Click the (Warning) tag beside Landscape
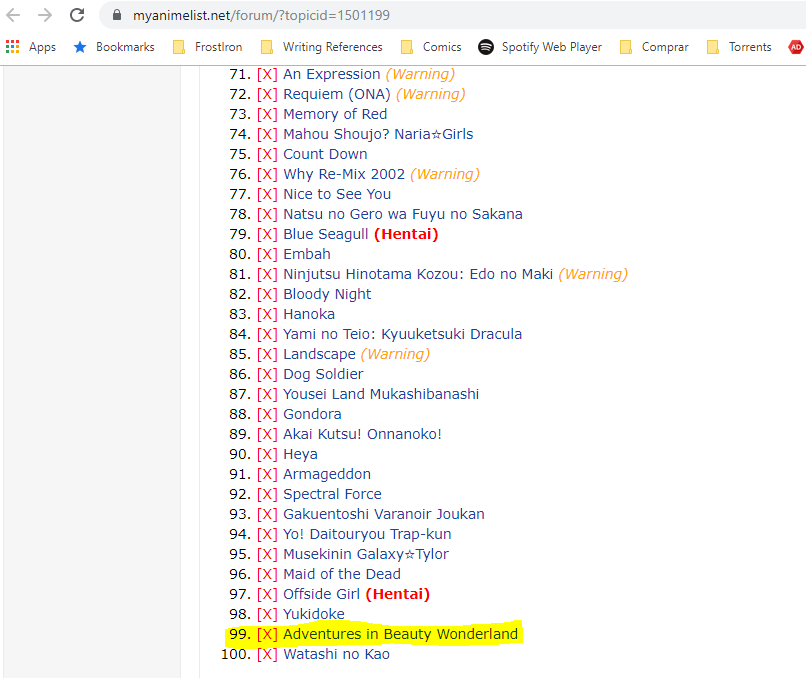Viewport: 806px width, 678px height. pos(395,354)
